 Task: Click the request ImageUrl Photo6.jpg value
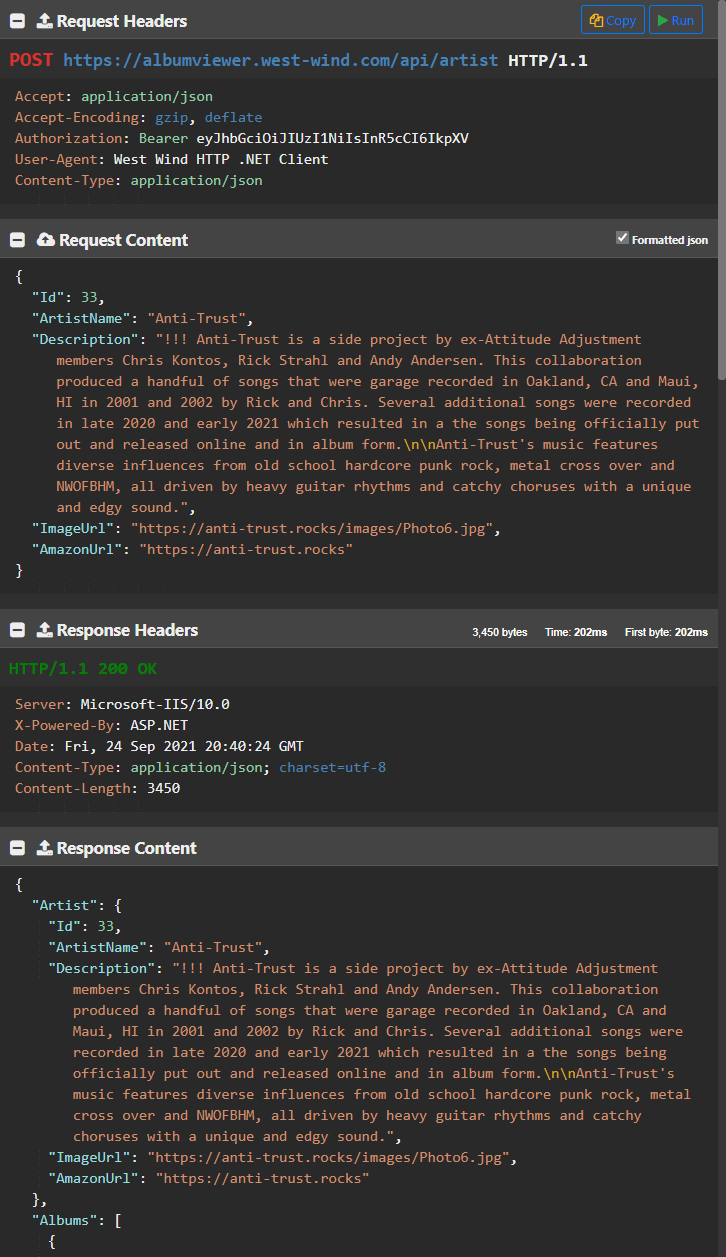311,528
